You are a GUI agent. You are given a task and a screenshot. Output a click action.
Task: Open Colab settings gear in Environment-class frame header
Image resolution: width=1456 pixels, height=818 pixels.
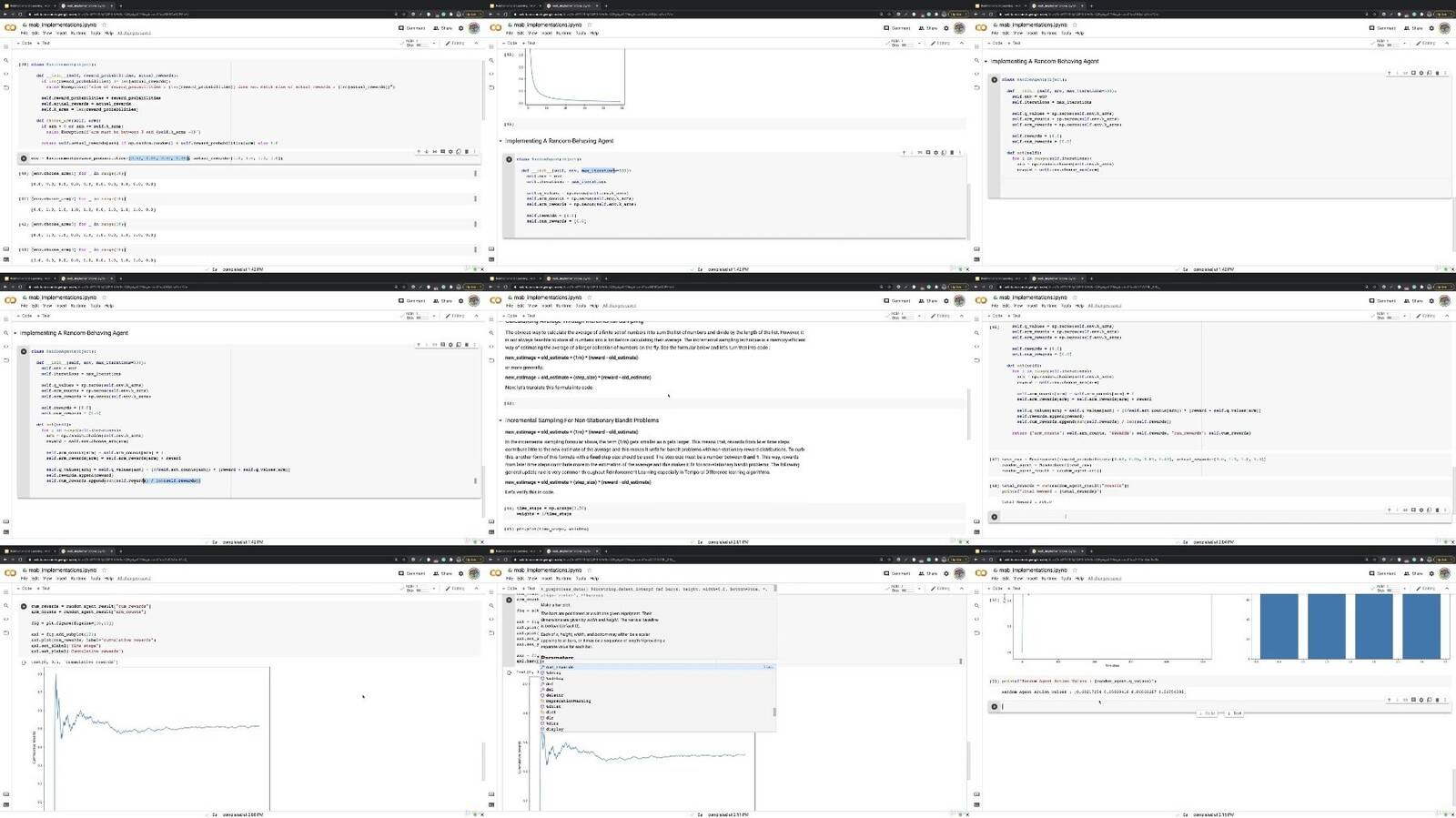460,28
